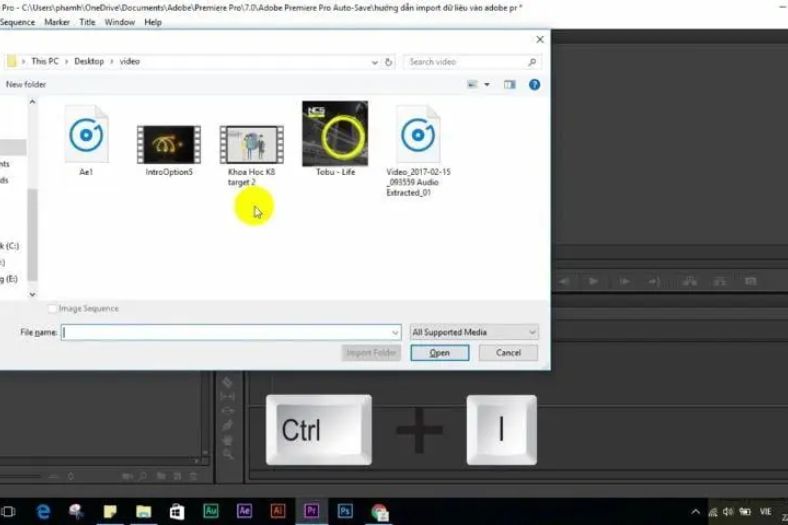Viewport: 788px width, 525px height.
Task: Select the Tobu - Life video thumbnail
Action: 335,135
